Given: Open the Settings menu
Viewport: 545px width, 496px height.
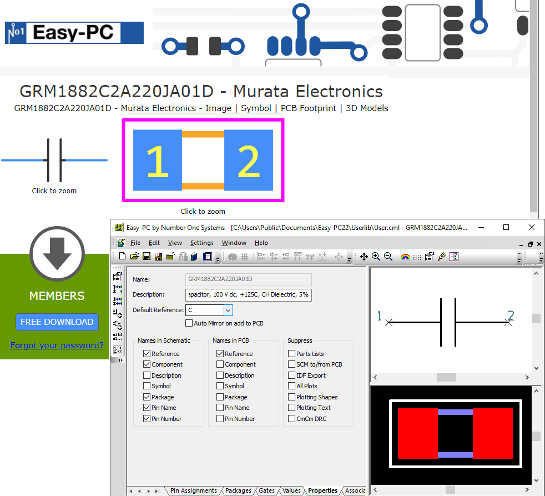Looking at the screenshot, I should coord(202,243).
